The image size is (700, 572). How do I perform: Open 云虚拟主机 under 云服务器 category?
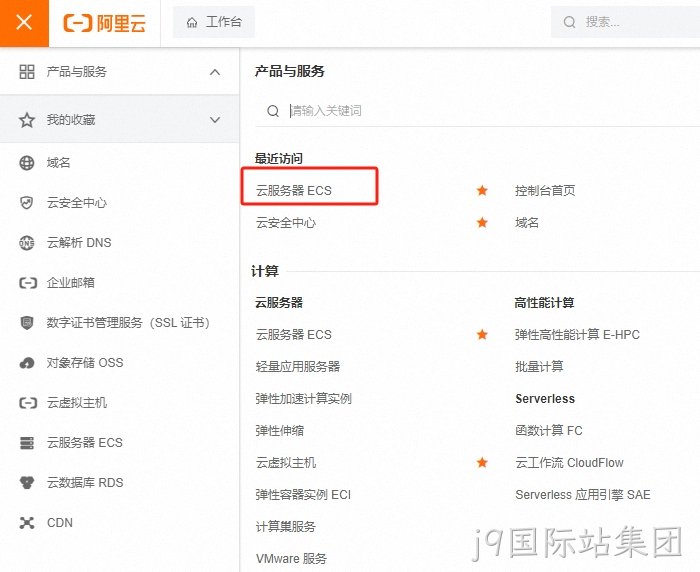pyautogui.click(x=286, y=463)
